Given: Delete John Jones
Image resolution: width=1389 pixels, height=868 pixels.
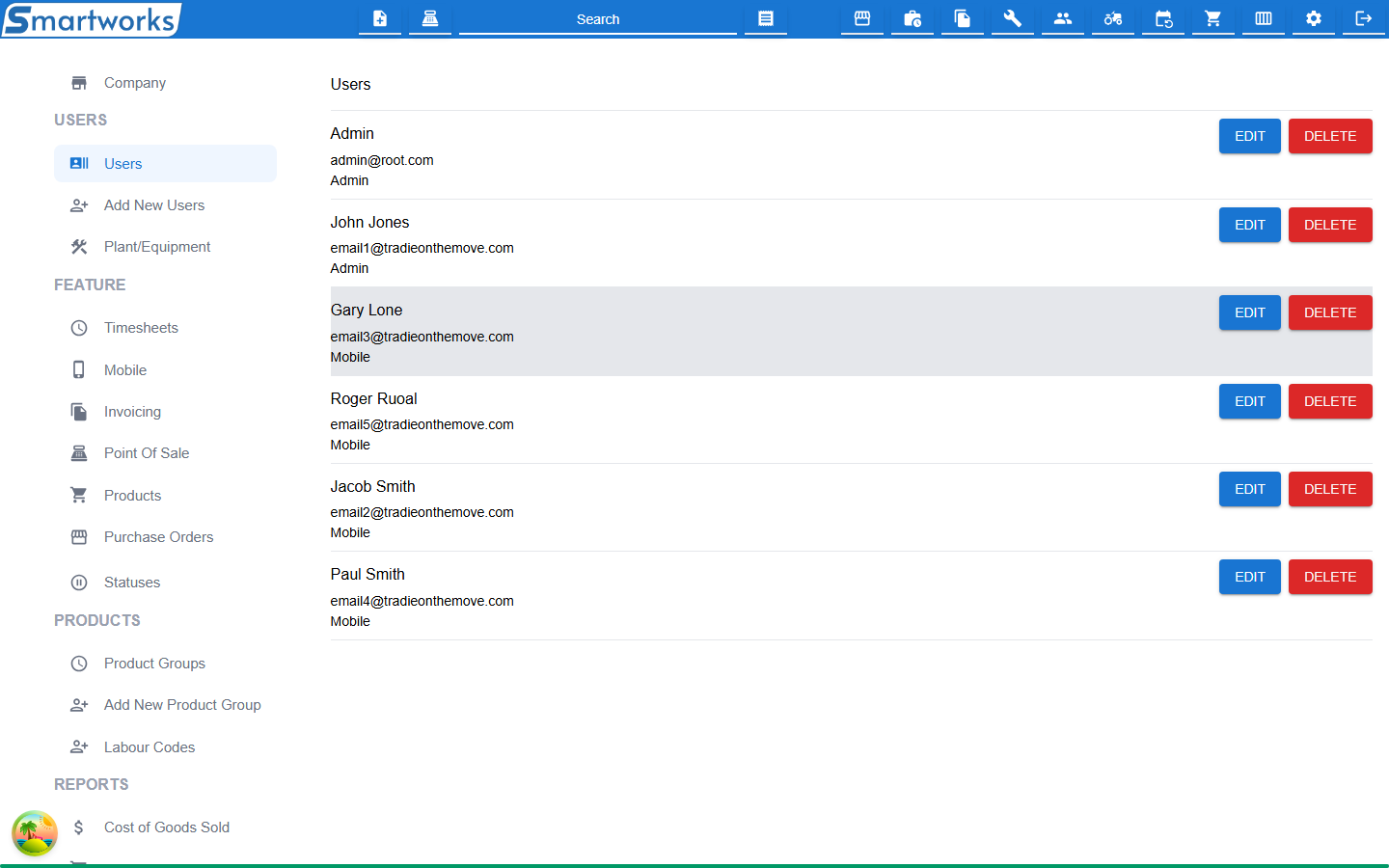Looking at the screenshot, I should (1330, 225).
